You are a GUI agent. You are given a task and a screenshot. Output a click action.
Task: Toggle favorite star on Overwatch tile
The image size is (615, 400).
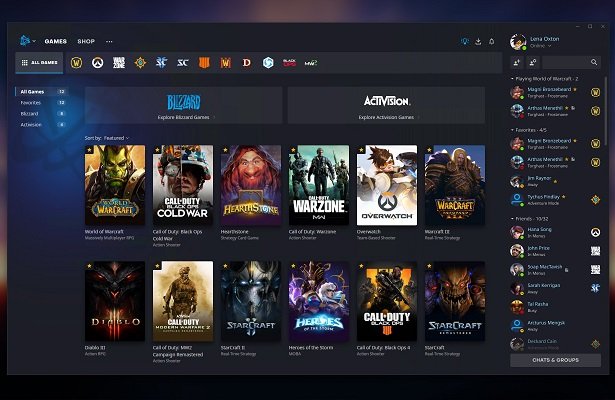click(362, 151)
